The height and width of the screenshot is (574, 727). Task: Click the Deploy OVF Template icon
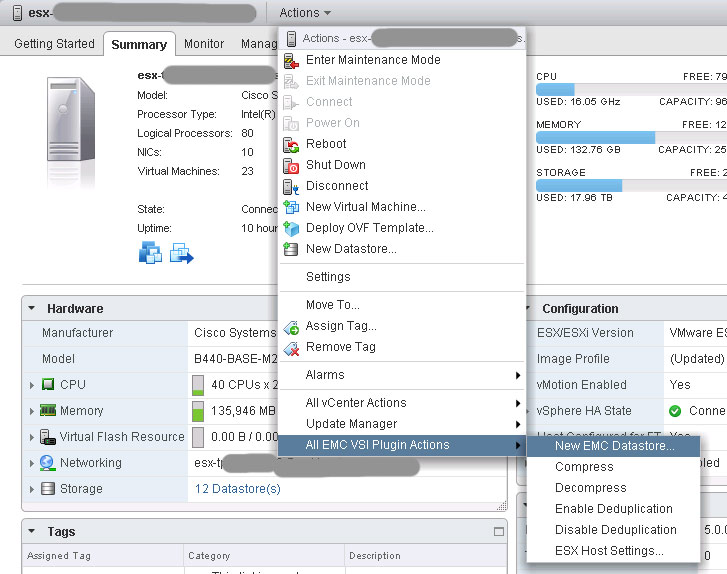pyautogui.click(x=291, y=229)
